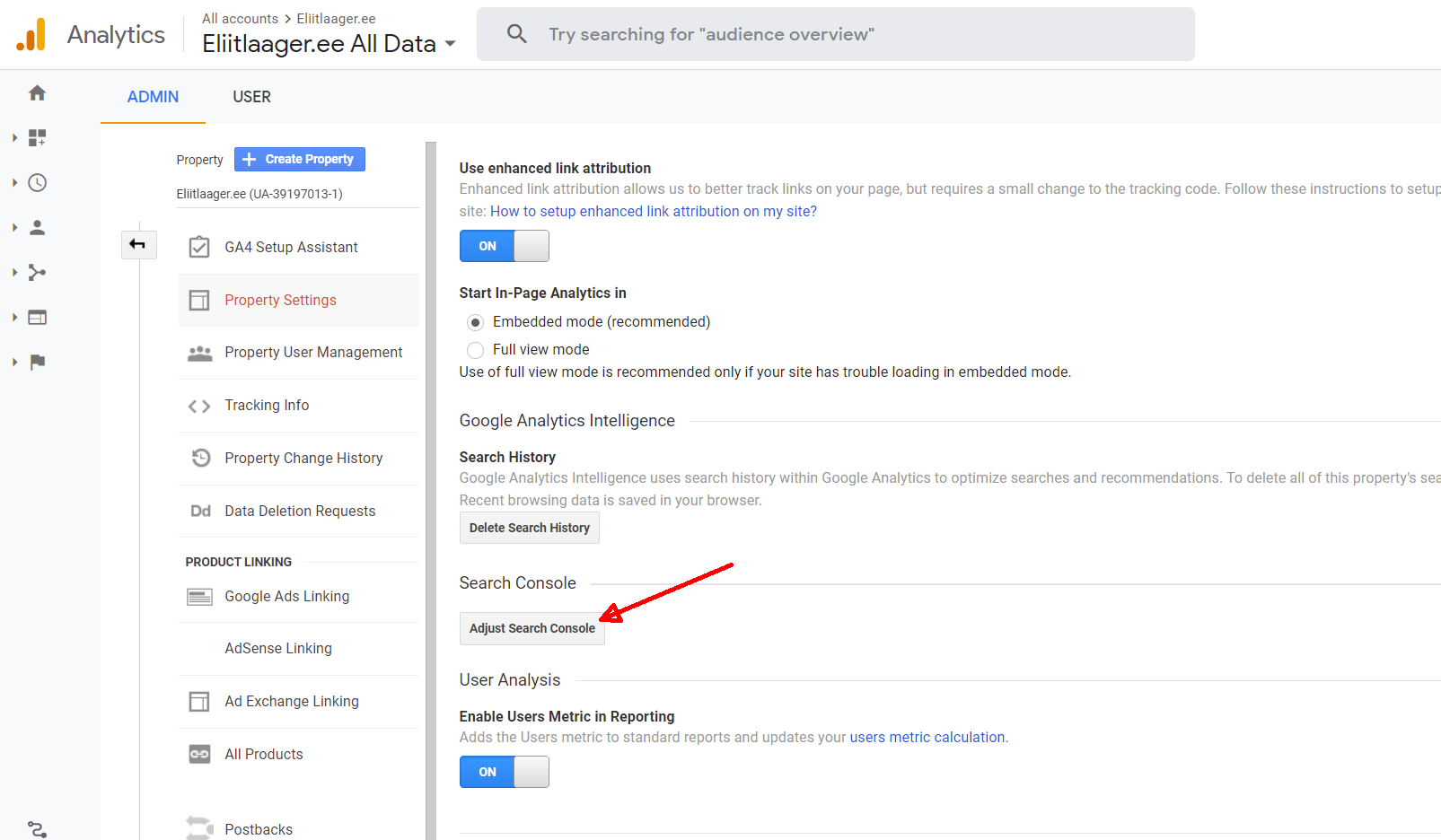The width and height of the screenshot is (1441, 840).
Task: Expand the Behavior section arrow in sidebar
Action: tap(14, 318)
